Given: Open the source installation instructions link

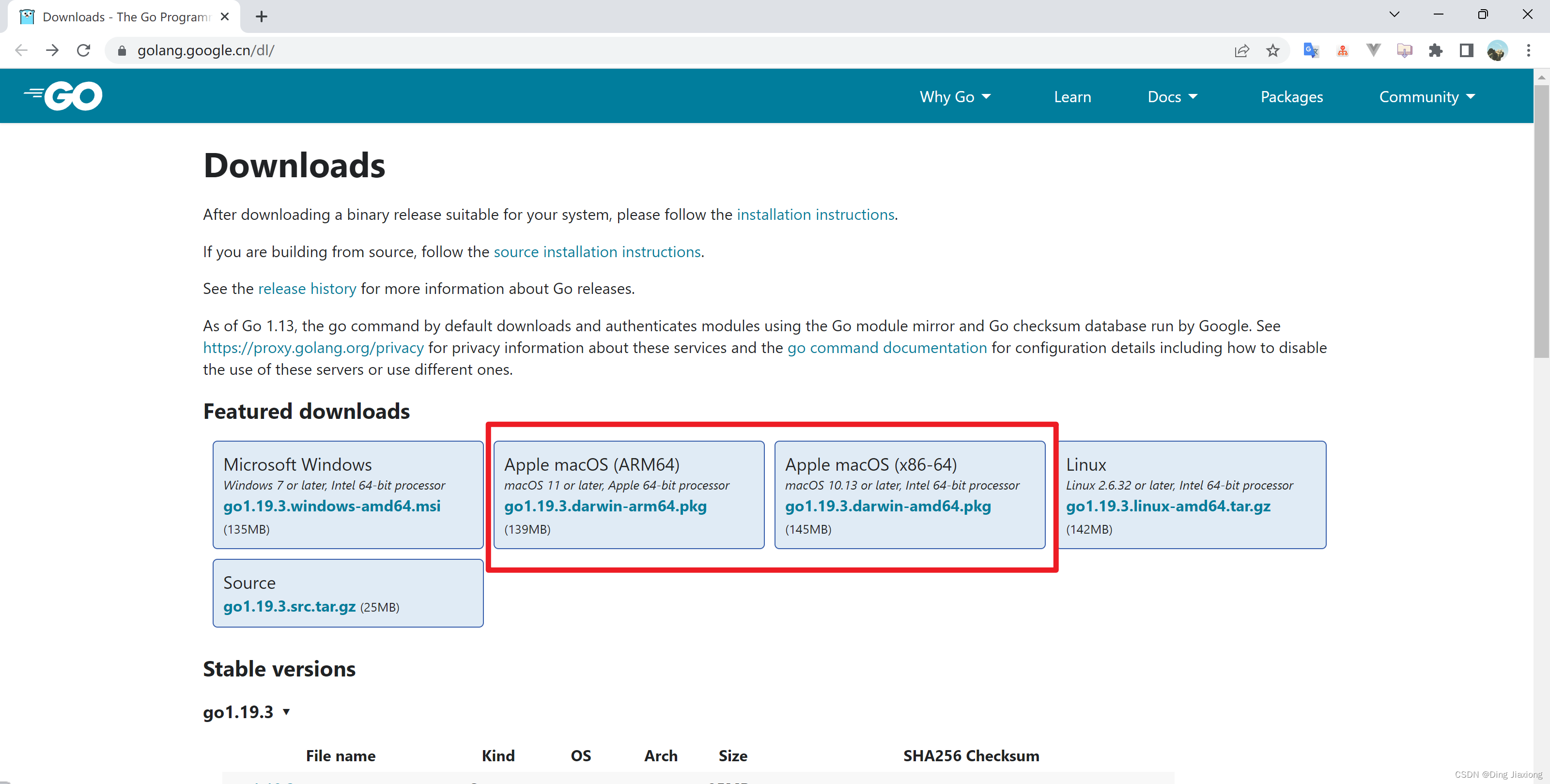Looking at the screenshot, I should tap(597, 251).
